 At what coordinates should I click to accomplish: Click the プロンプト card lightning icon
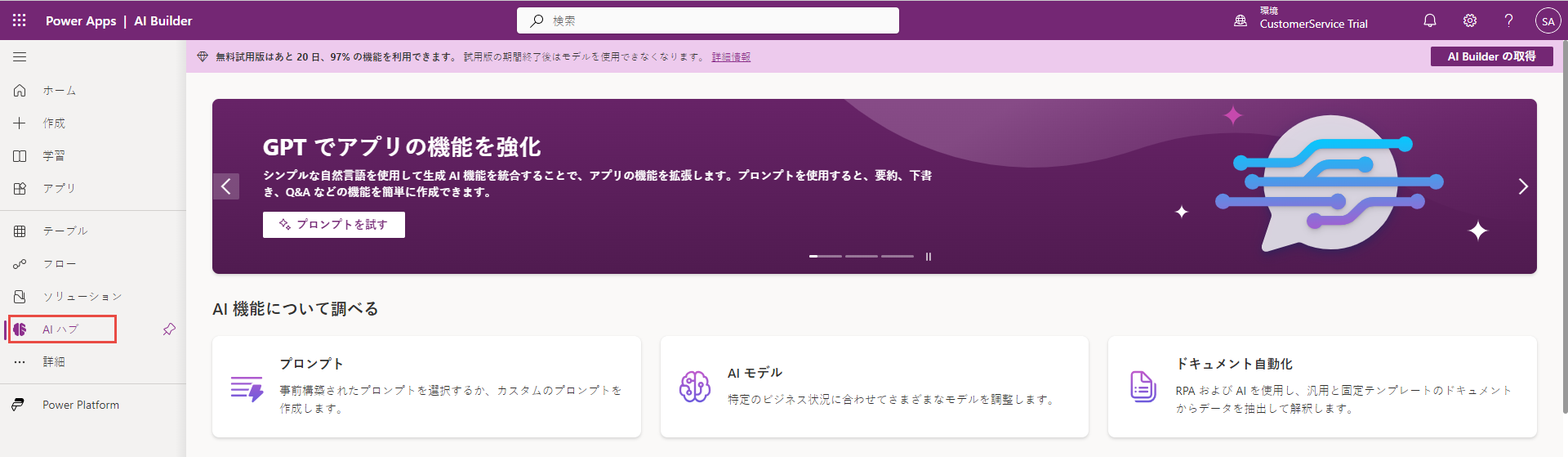pos(247,389)
